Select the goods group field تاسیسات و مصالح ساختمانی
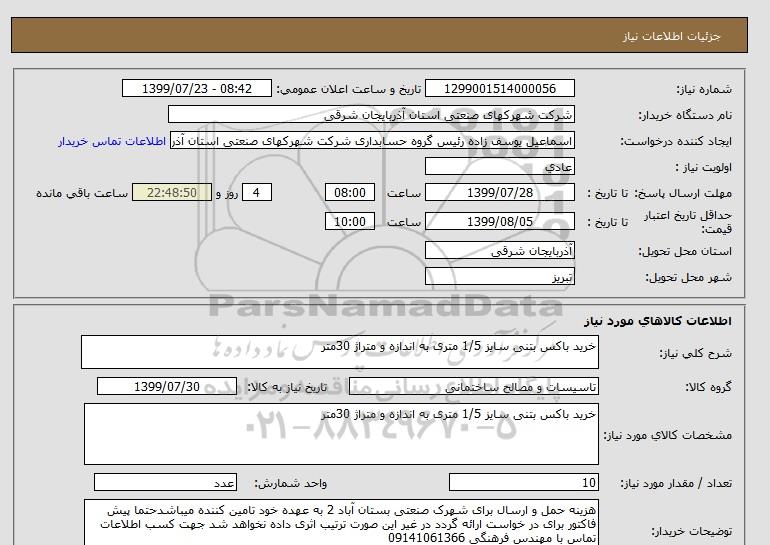This screenshot has width=770, height=545. [x=473, y=386]
